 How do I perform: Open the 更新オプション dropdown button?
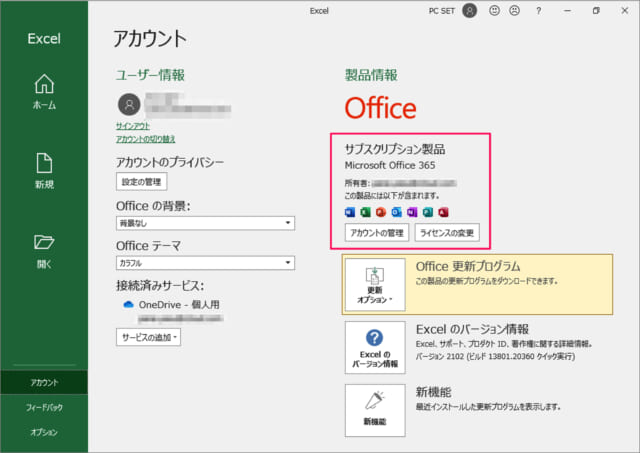pos(376,283)
